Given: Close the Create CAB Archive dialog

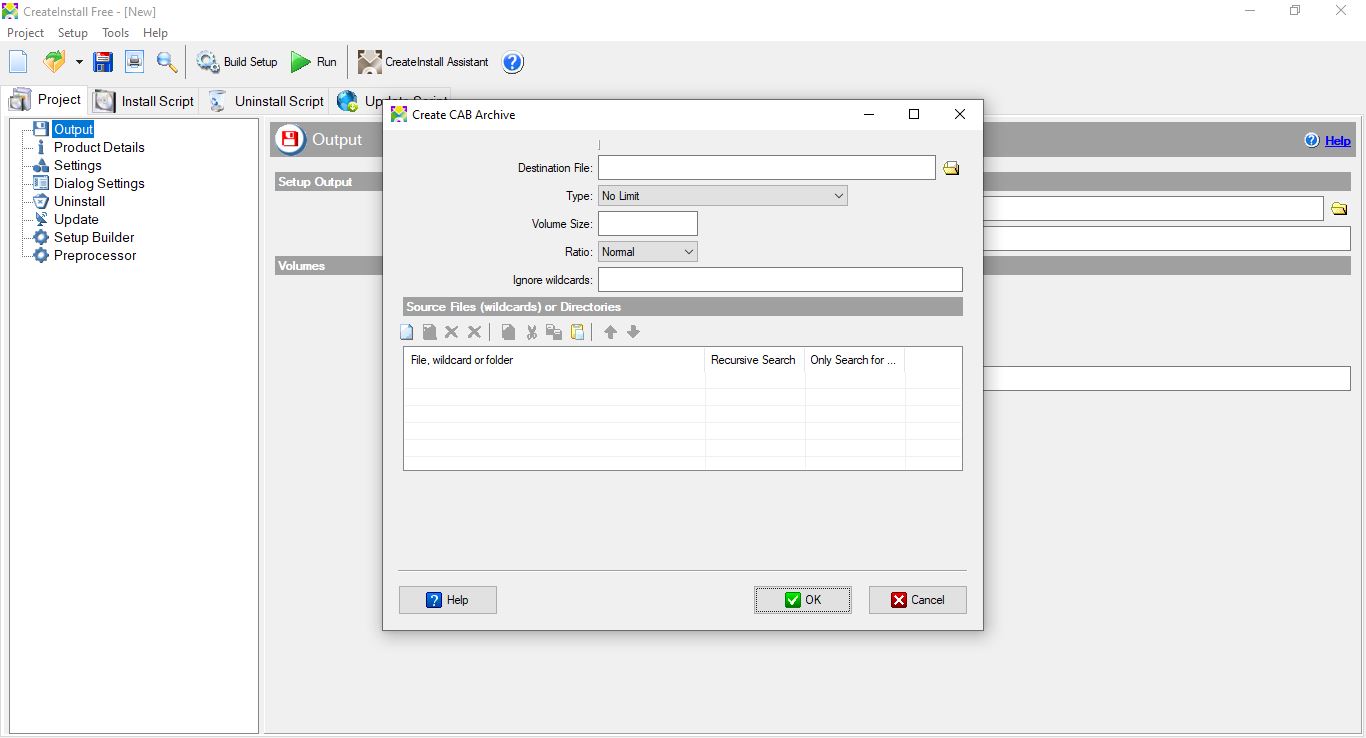Looking at the screenshot, I should (x=960, y=114).
